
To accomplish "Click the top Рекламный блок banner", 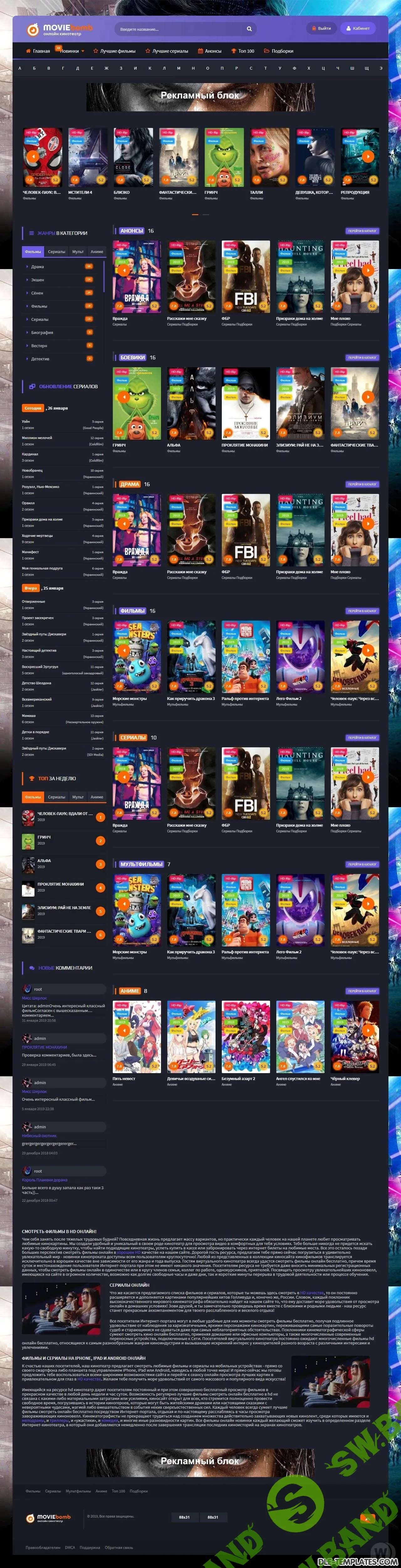I will pos(200,96).
